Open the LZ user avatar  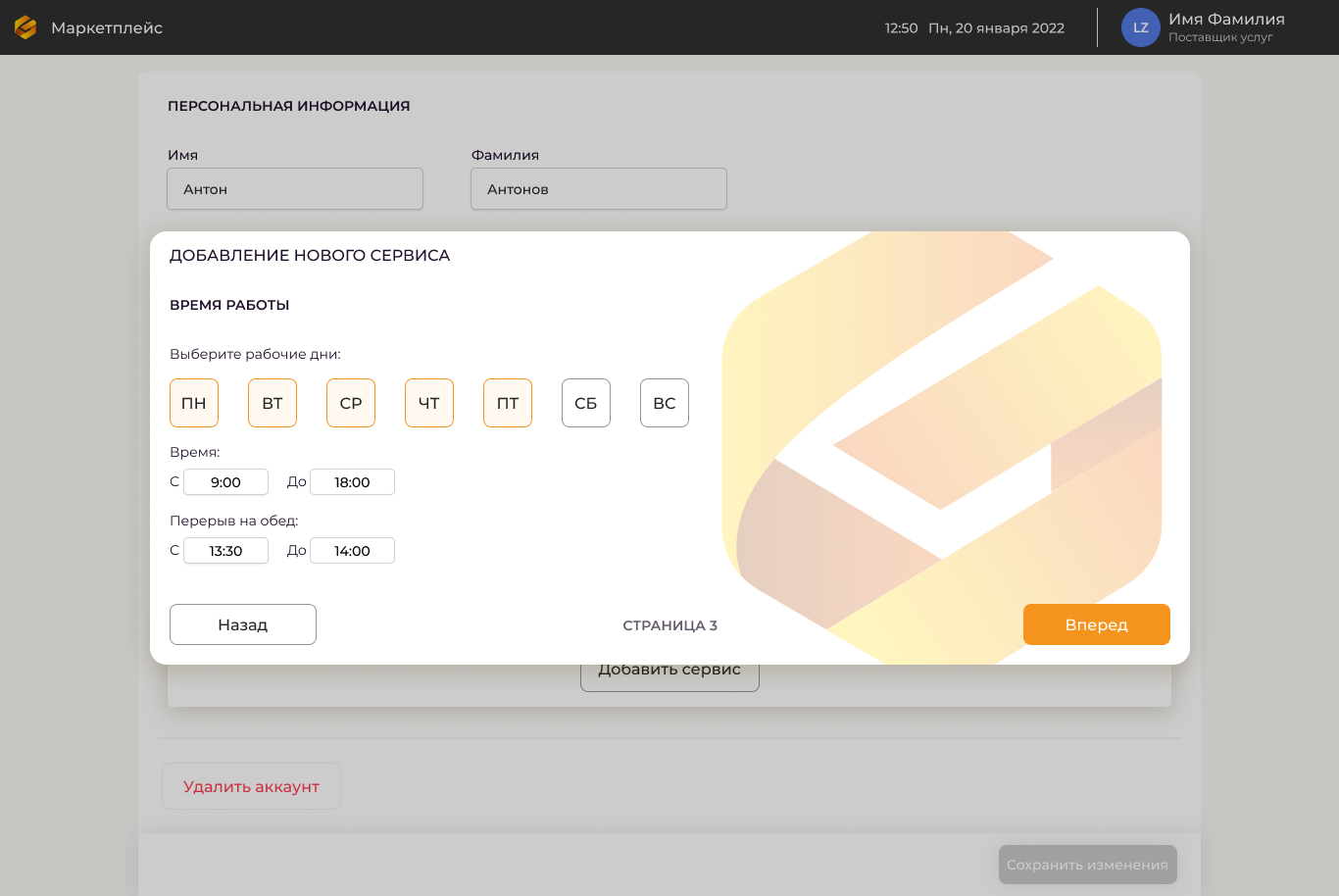1140,27
